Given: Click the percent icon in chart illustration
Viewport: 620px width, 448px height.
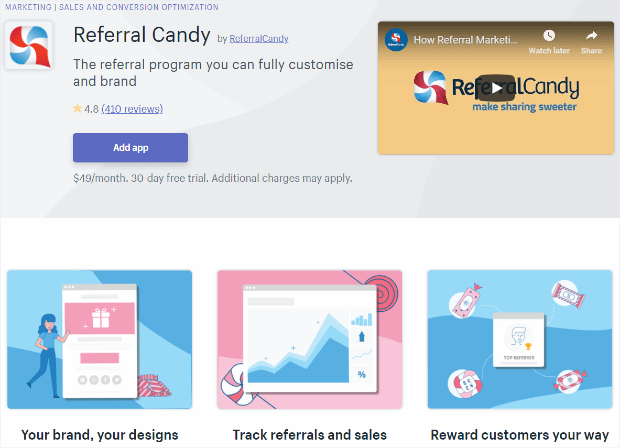Looking at the screenshot, I should click(361, 375).
